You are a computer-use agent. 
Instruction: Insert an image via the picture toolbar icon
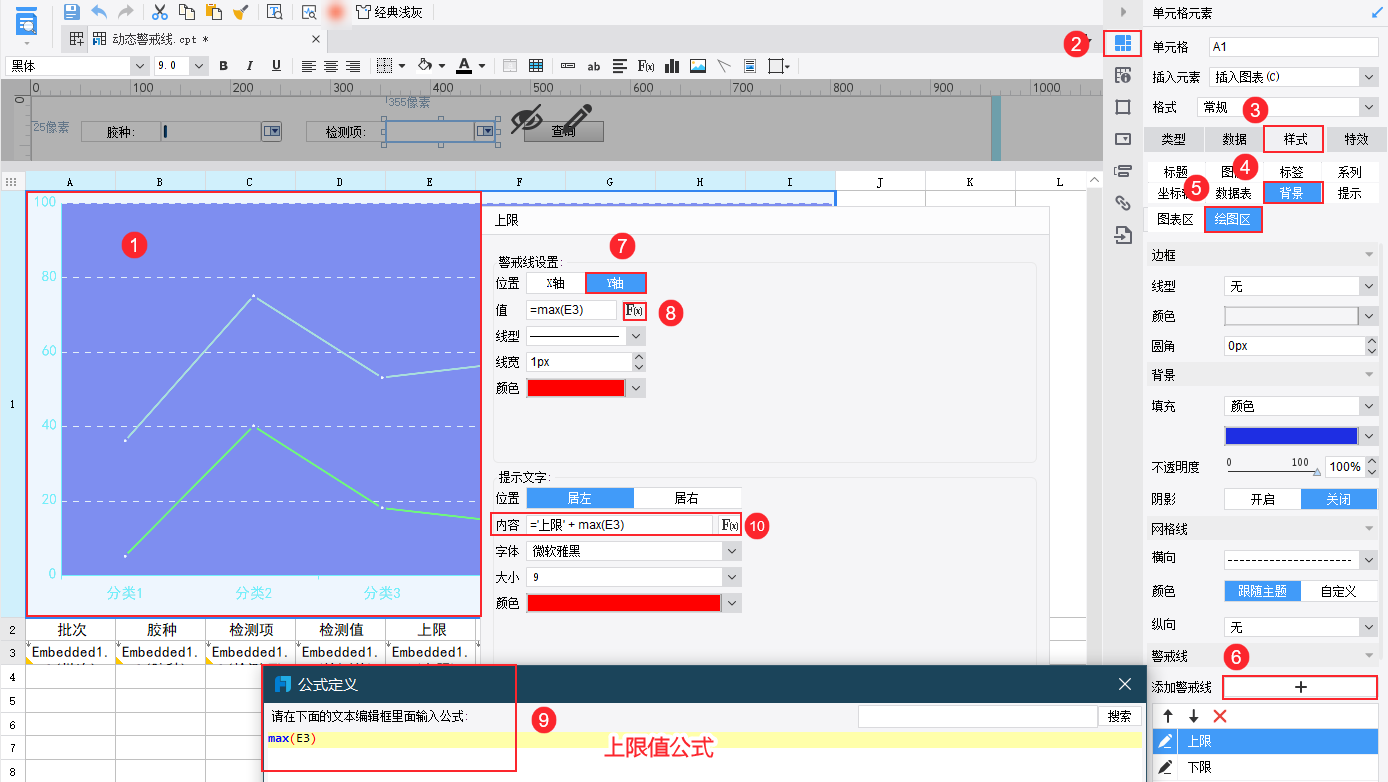point(698,65)
